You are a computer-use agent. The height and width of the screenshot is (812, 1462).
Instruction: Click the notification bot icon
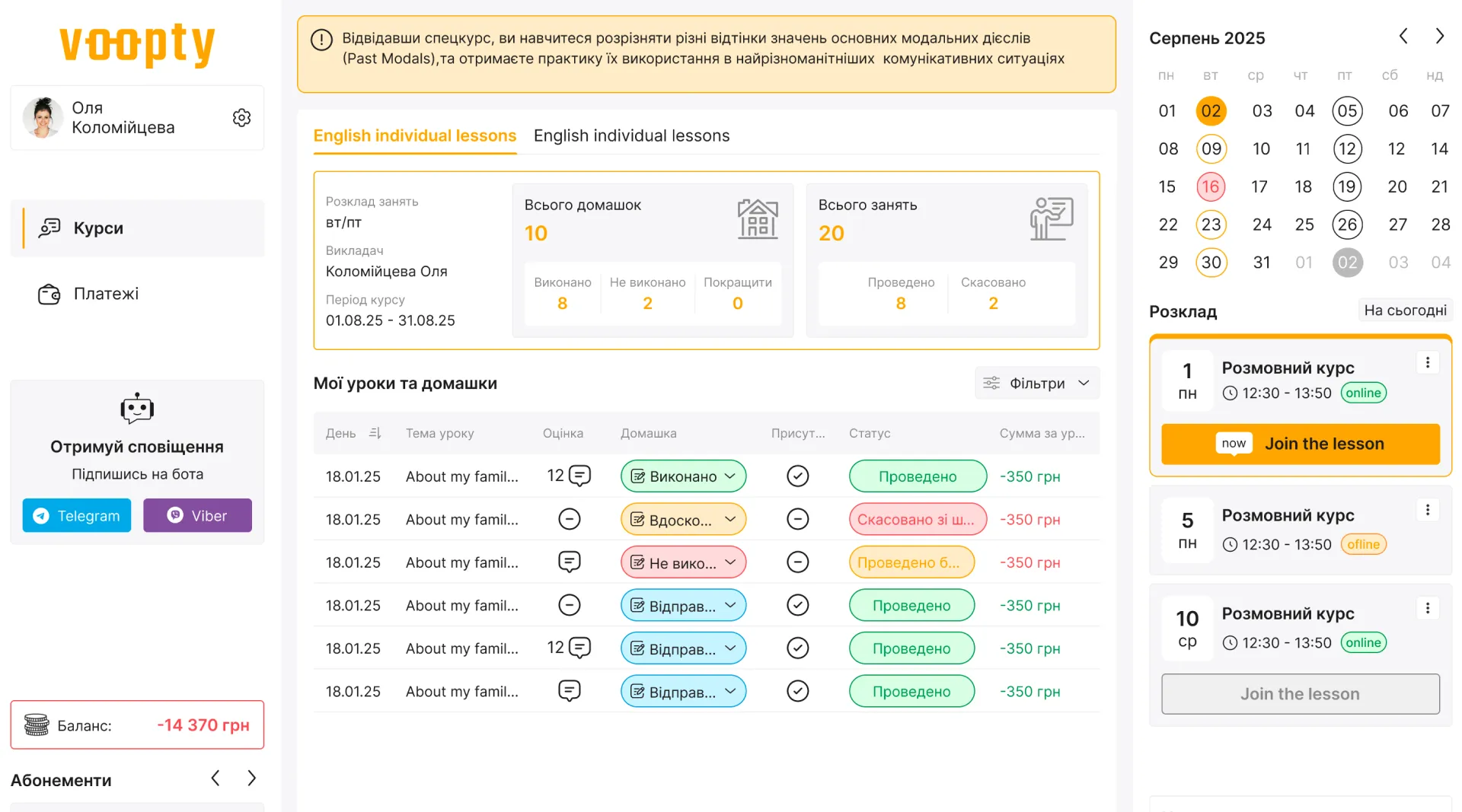pyautogui.click(x=137, y=409)
